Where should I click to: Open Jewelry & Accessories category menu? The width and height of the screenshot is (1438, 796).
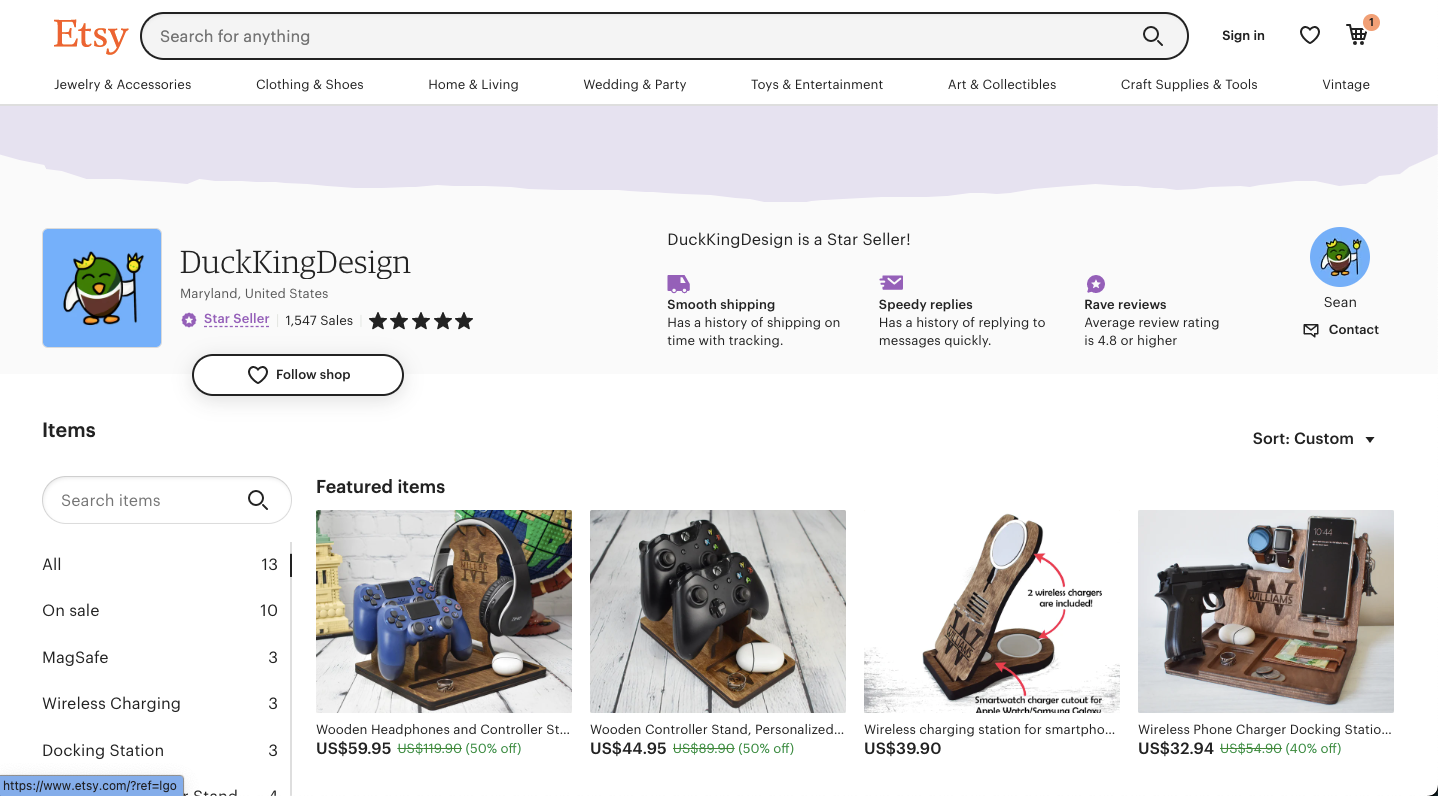click(122, 85)
